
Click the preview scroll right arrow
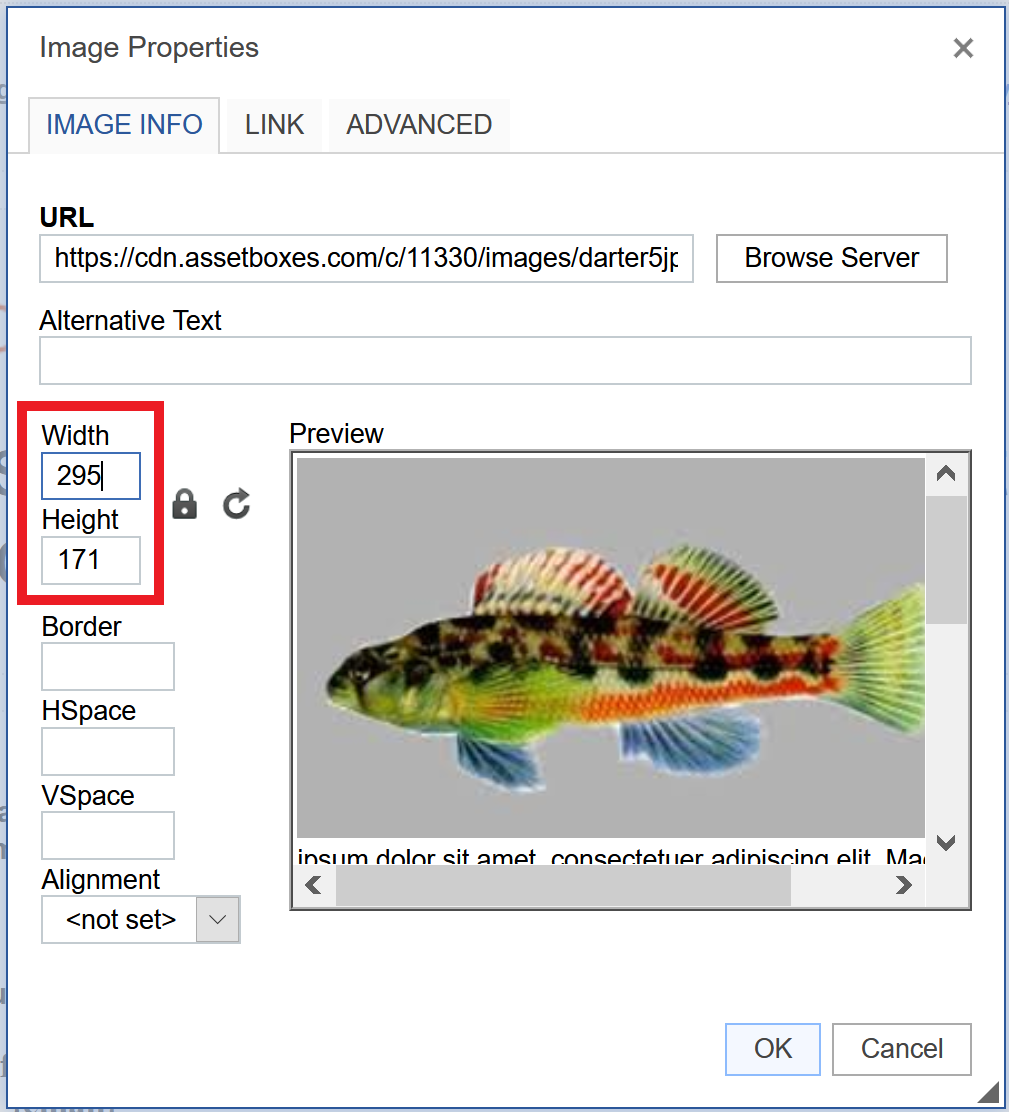click(x=904, y=885)
